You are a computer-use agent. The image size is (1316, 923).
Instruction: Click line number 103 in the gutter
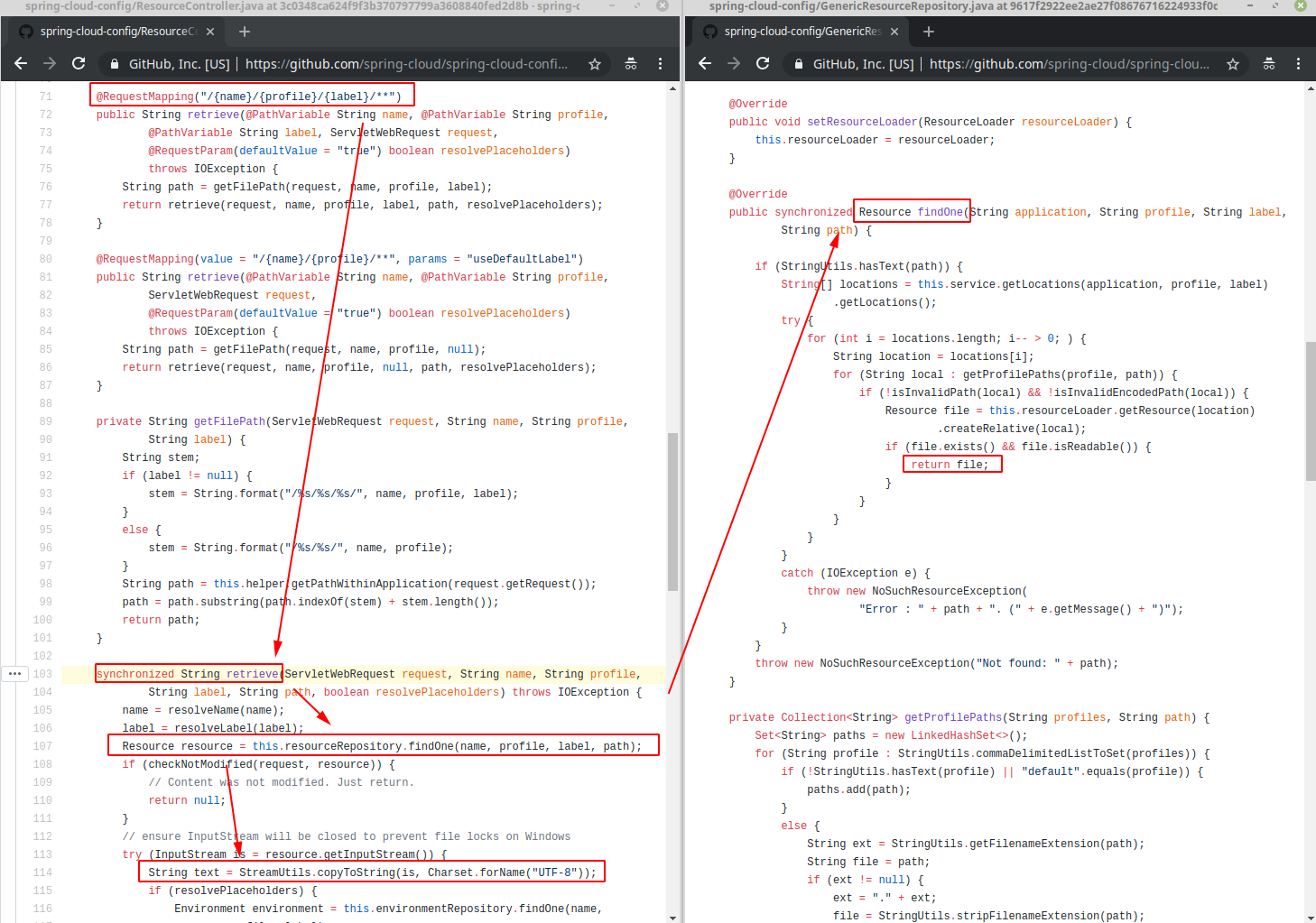point(42,674)
